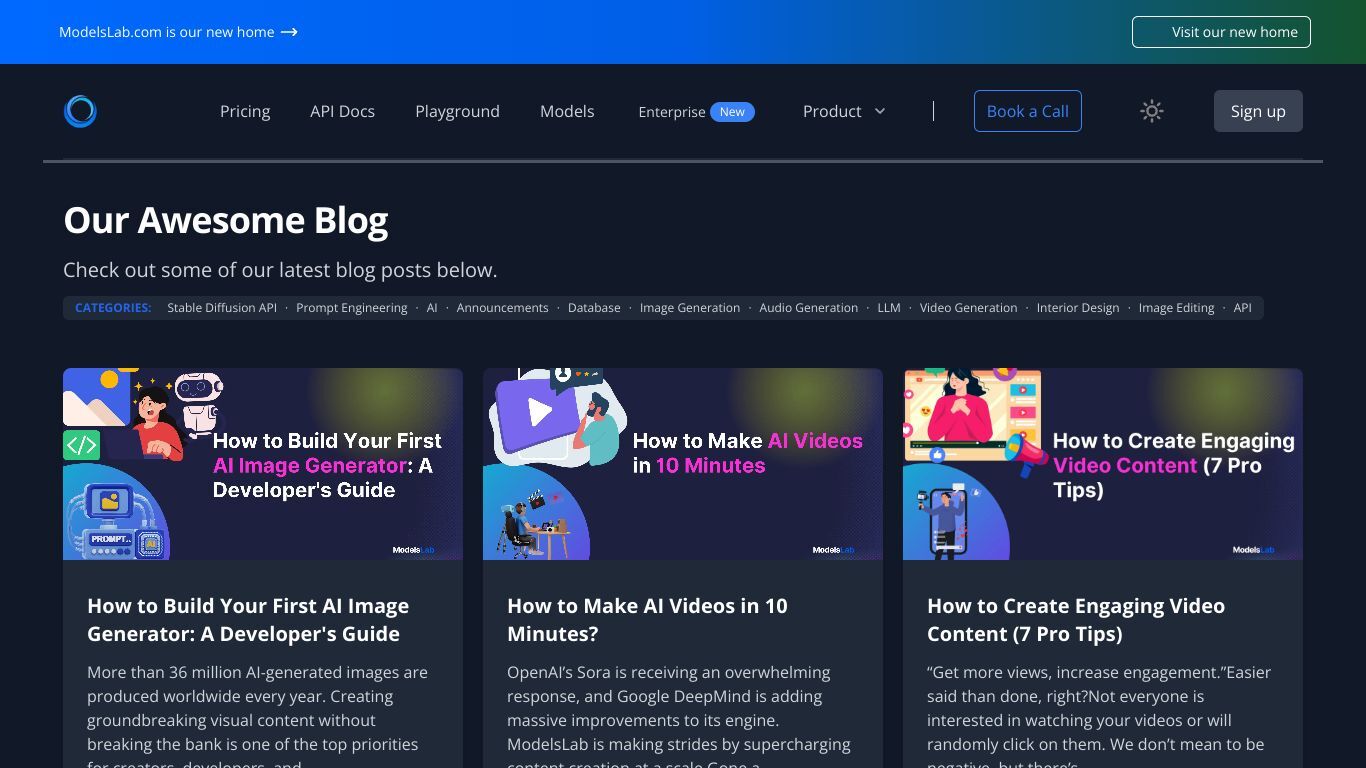
Task: Click the ModelsLab circular logo
Action: 80,111
